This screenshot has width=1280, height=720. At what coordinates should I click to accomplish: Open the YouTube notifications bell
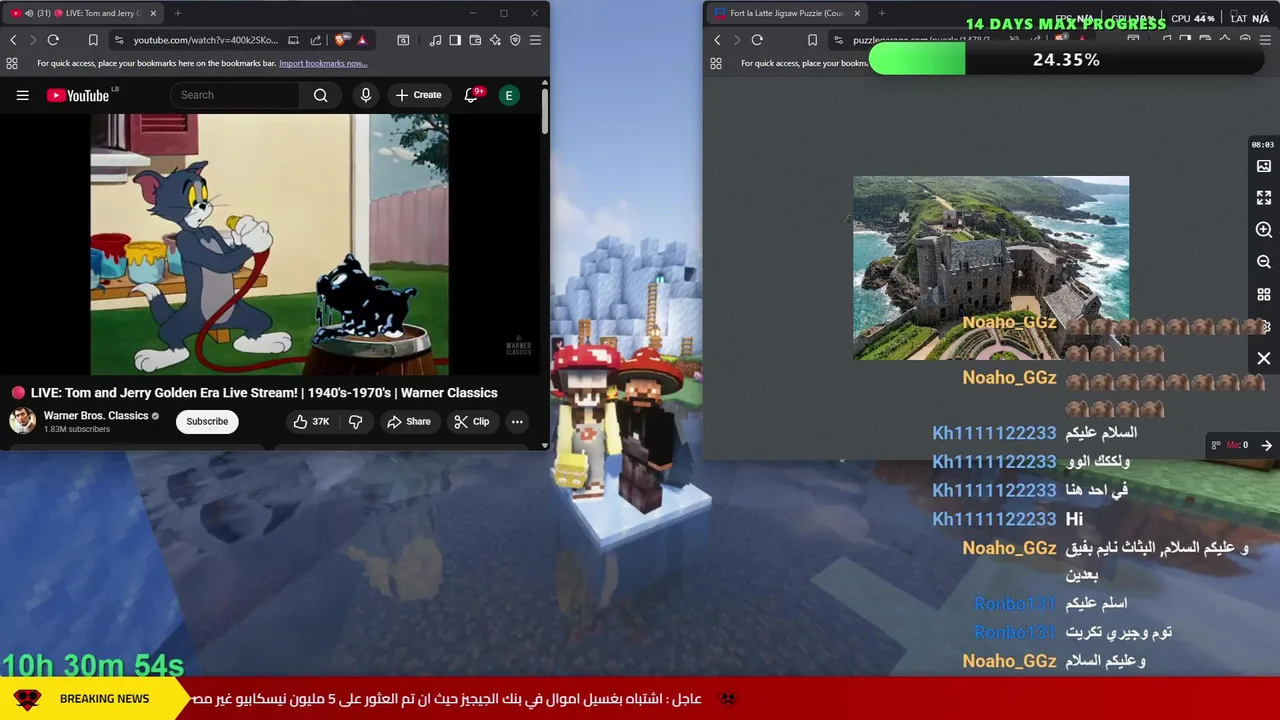click(471, 95)
